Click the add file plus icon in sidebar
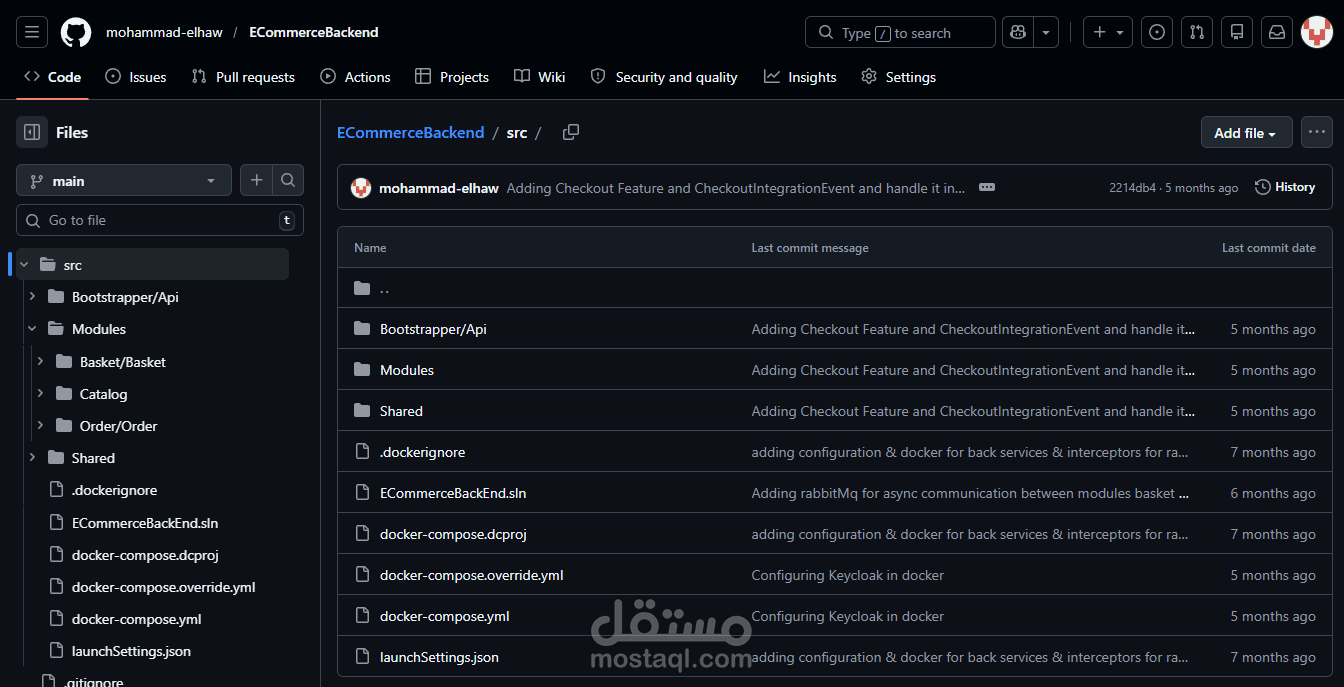This screenshot has height=687, width=1344. [257, 180]
